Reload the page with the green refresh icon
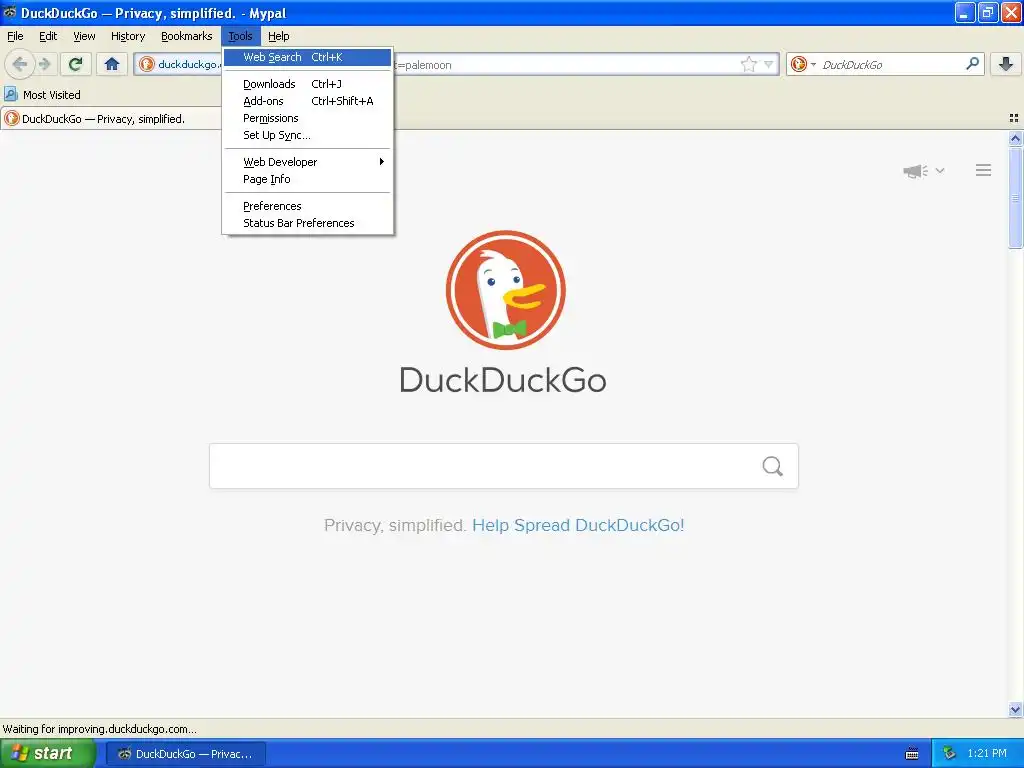The width and height of the screenshot is (1024, 768). (76, 64)
